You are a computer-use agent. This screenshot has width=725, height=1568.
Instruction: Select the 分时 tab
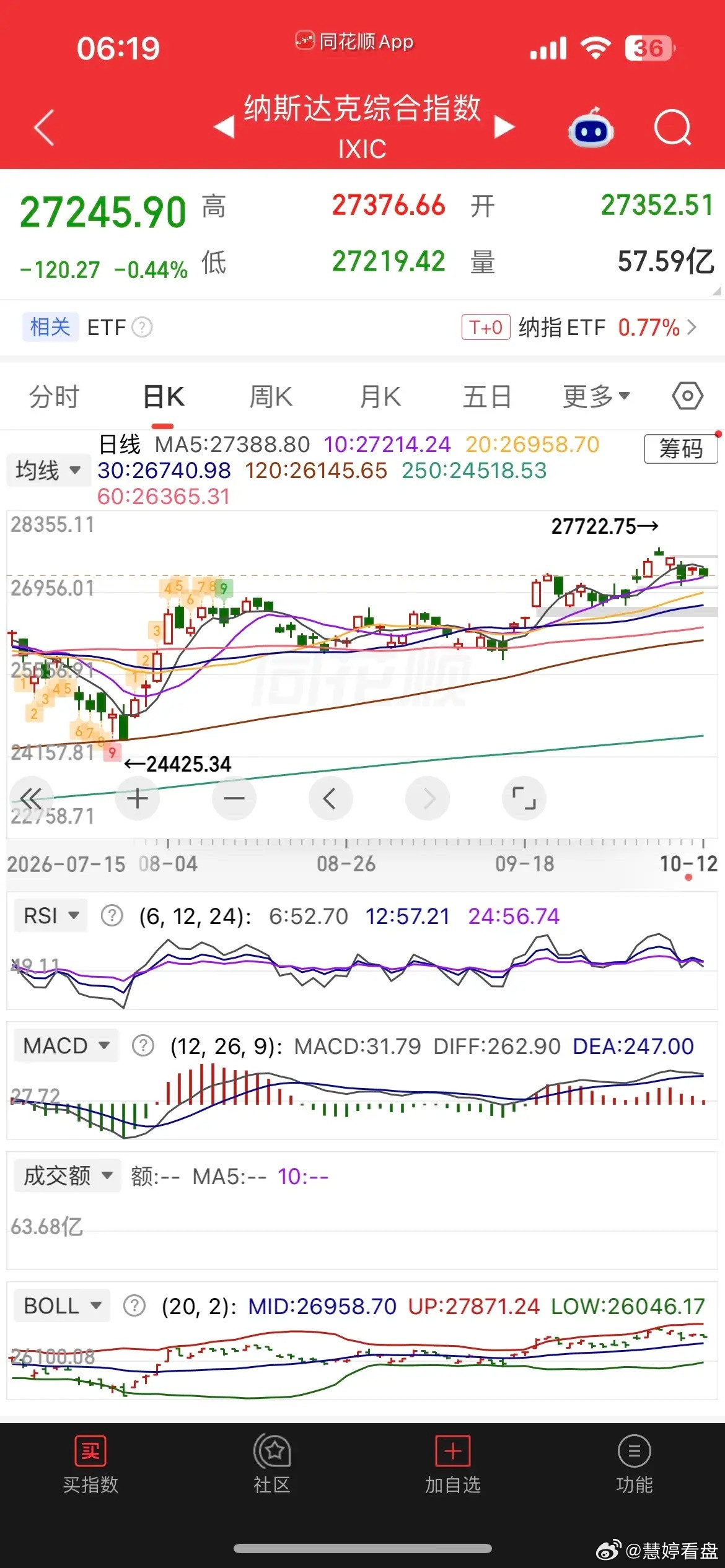point(55,396)
